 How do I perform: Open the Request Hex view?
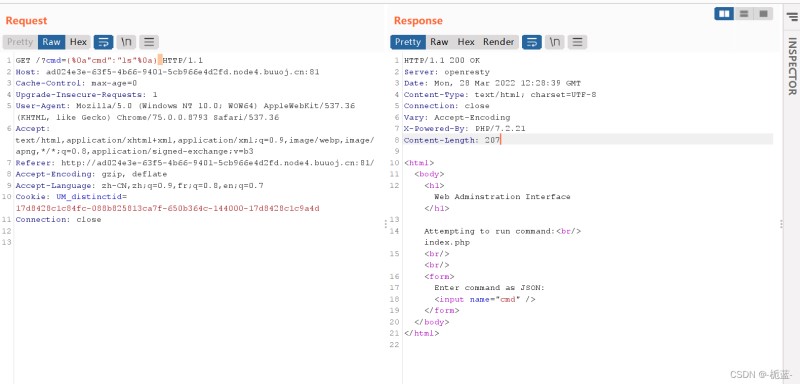[78, 42]
